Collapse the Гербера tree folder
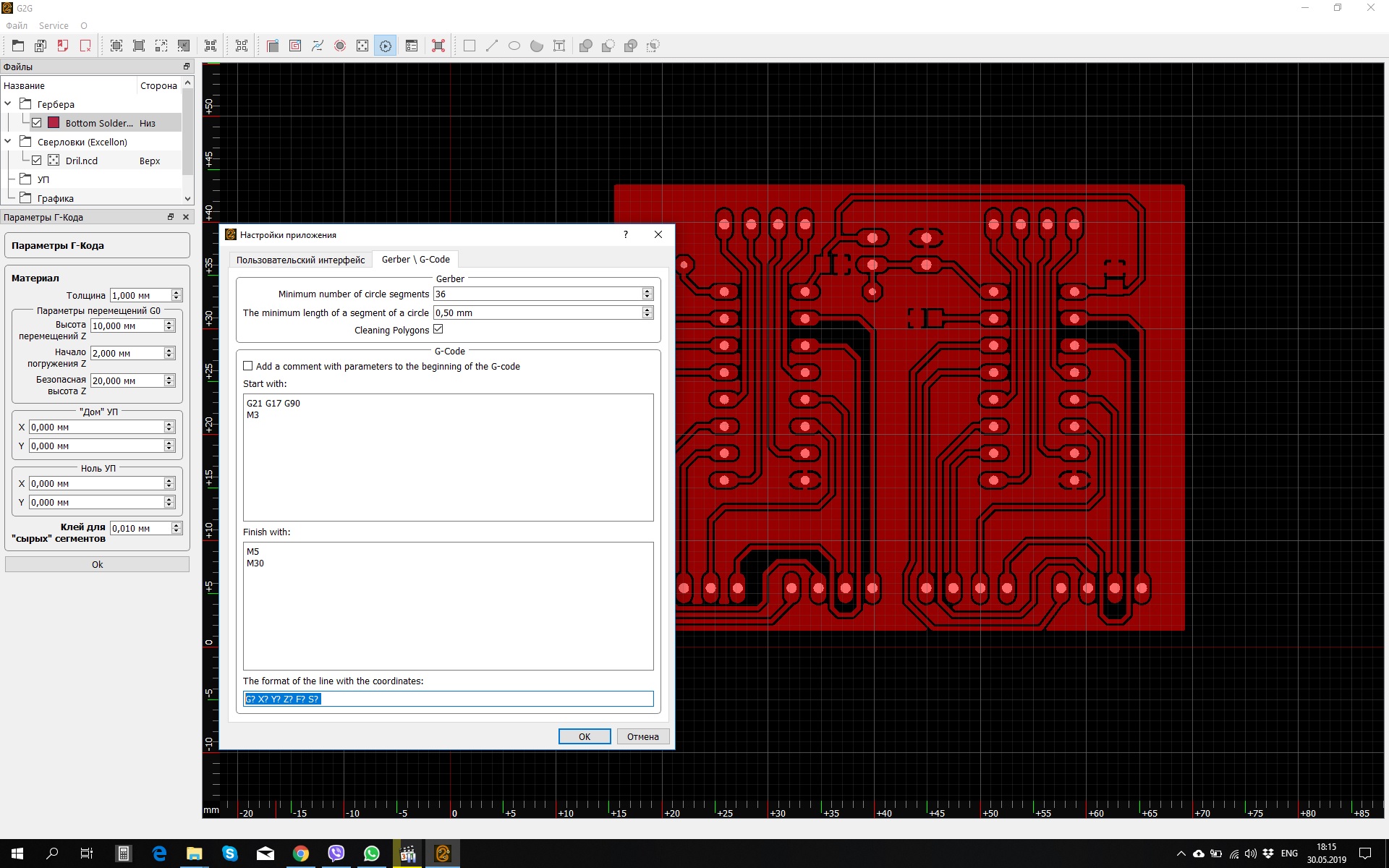 8,103
